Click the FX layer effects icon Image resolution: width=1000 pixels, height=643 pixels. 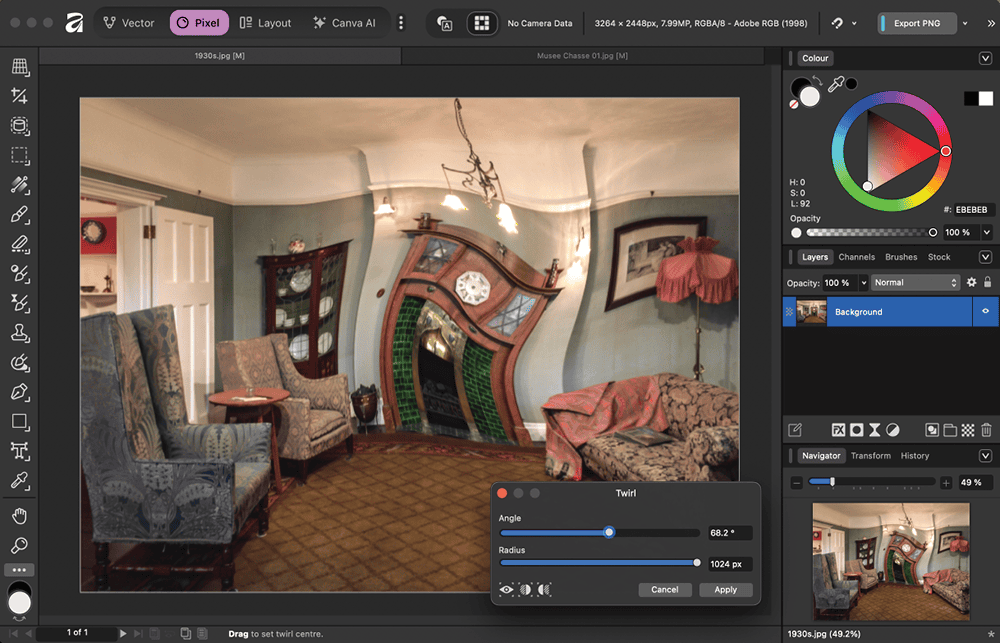(x=839, y=430)
